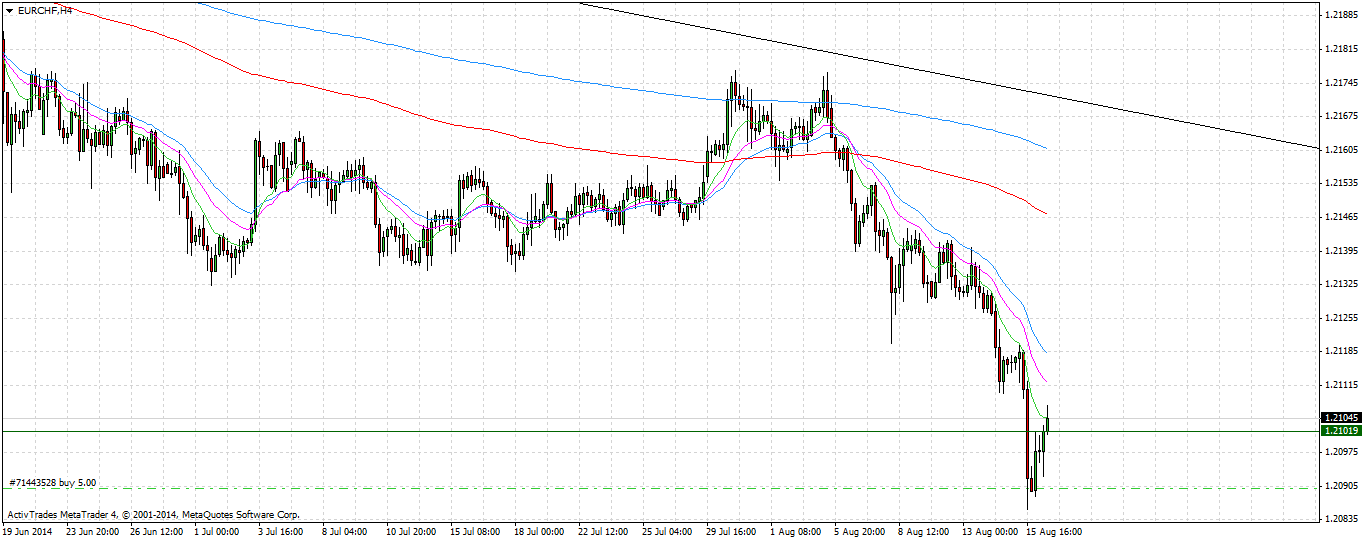Click the 1.21185 price scale label
The width and height of the screenshot is (1362, 540).
click(1340, 351)
